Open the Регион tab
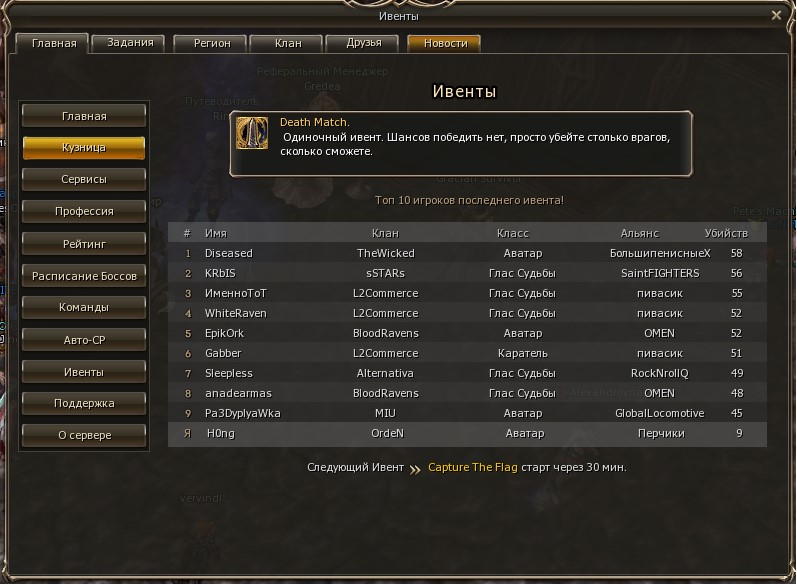 pos(211,43)
